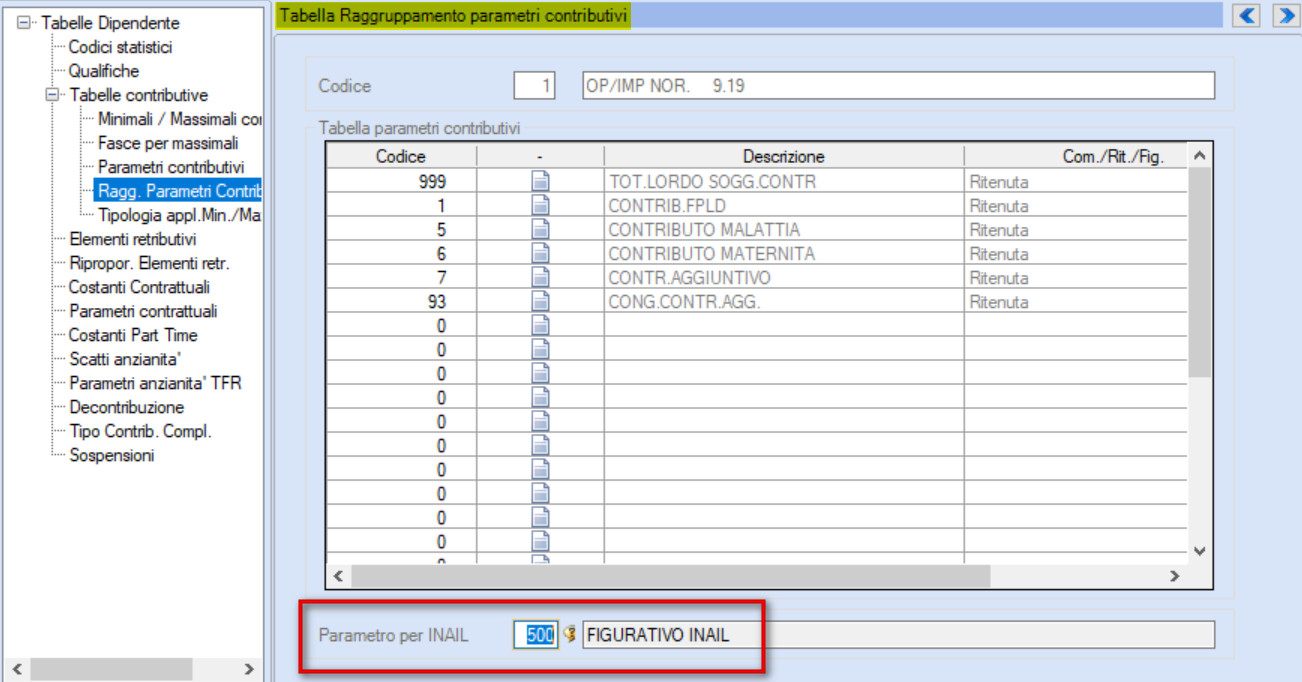Open Costanti Contrattuali tree entry
The image size is (1302, 682).
pos(139,287)
